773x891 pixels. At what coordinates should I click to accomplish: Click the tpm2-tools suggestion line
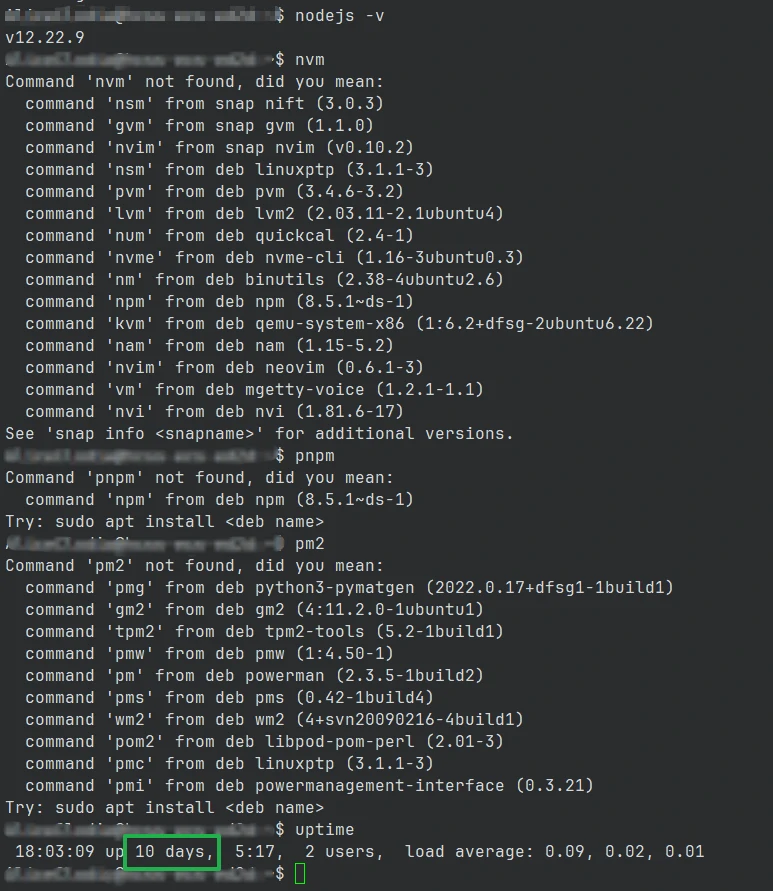(264, 631)
